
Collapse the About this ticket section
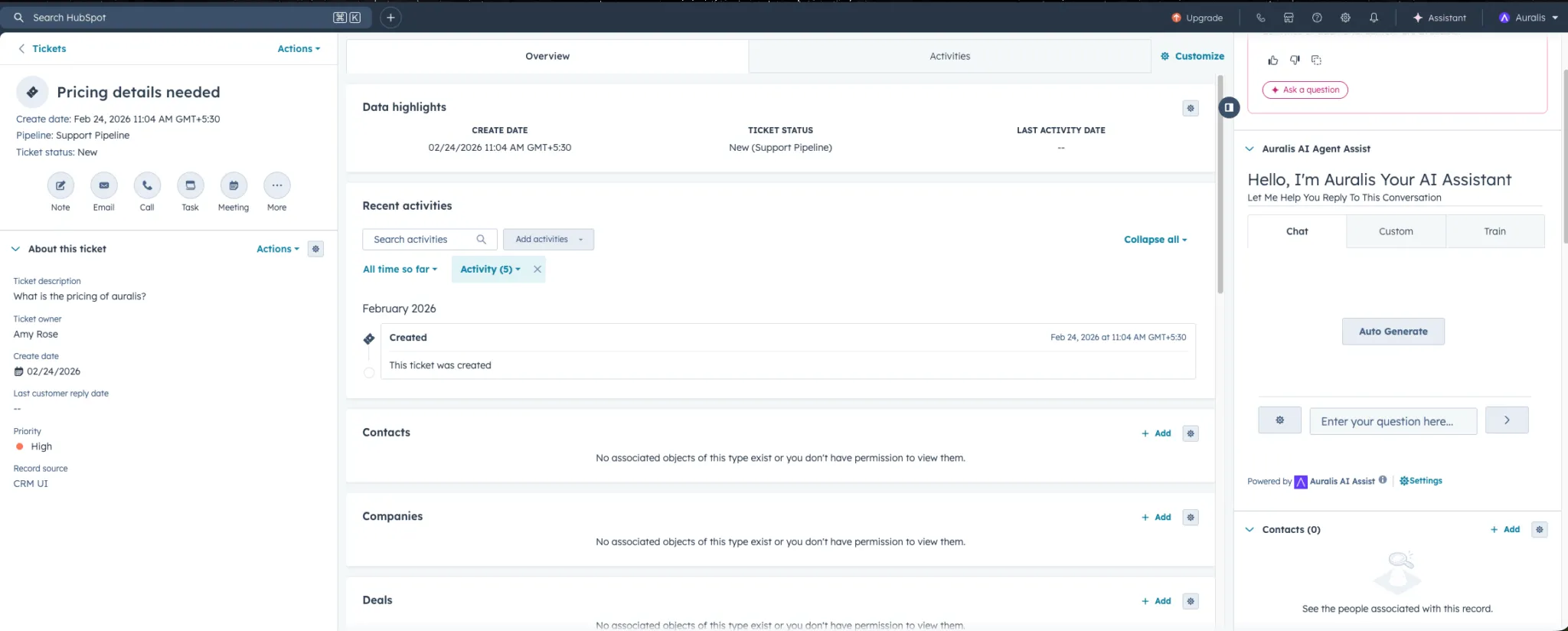pyautogui.click(x=15, y=249)
